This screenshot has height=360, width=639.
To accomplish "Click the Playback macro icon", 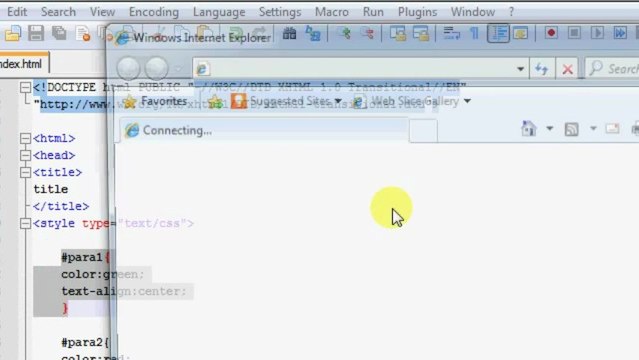I will click(597, 33).
